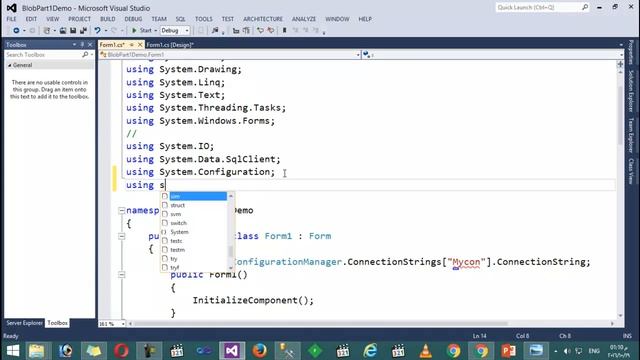Click the Save All toolbar icon
The height and width of the screenshot is (360, 640).
point(83,31)
